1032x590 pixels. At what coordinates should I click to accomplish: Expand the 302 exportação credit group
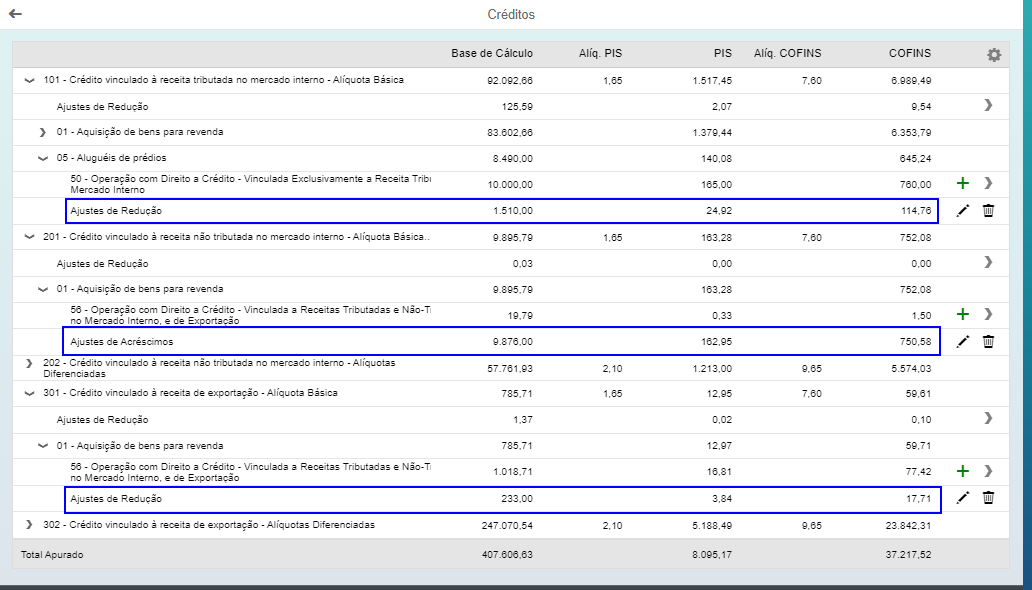(29, 524)
